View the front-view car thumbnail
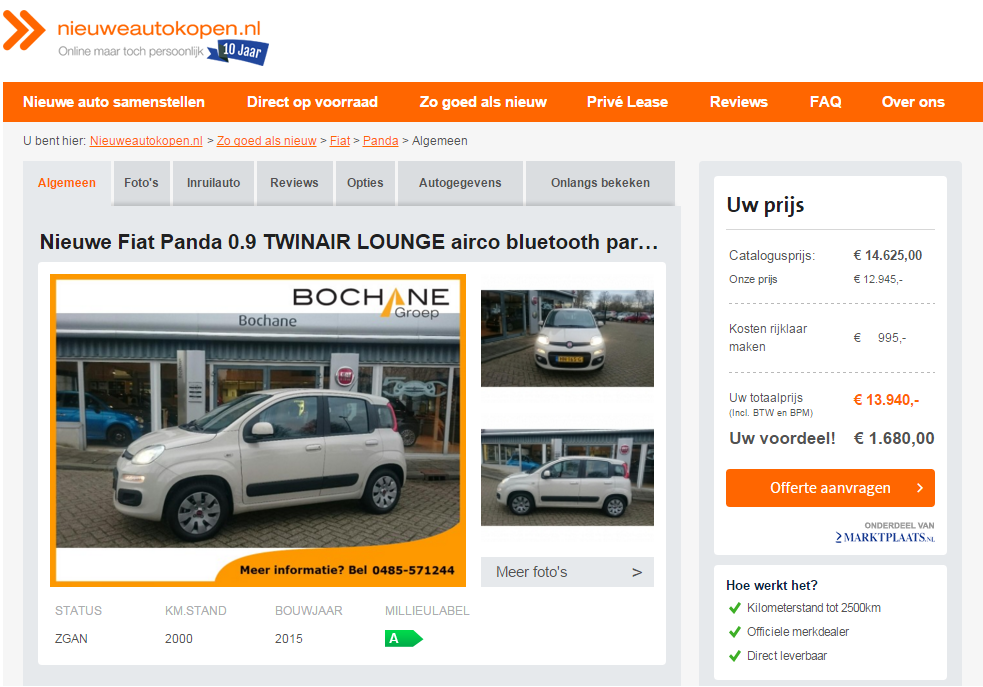 tap(567, 338)
